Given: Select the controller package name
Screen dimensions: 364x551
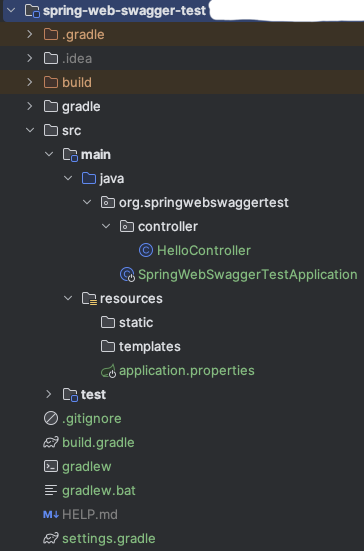Looking at the screenshot, I should pos(168,226).
